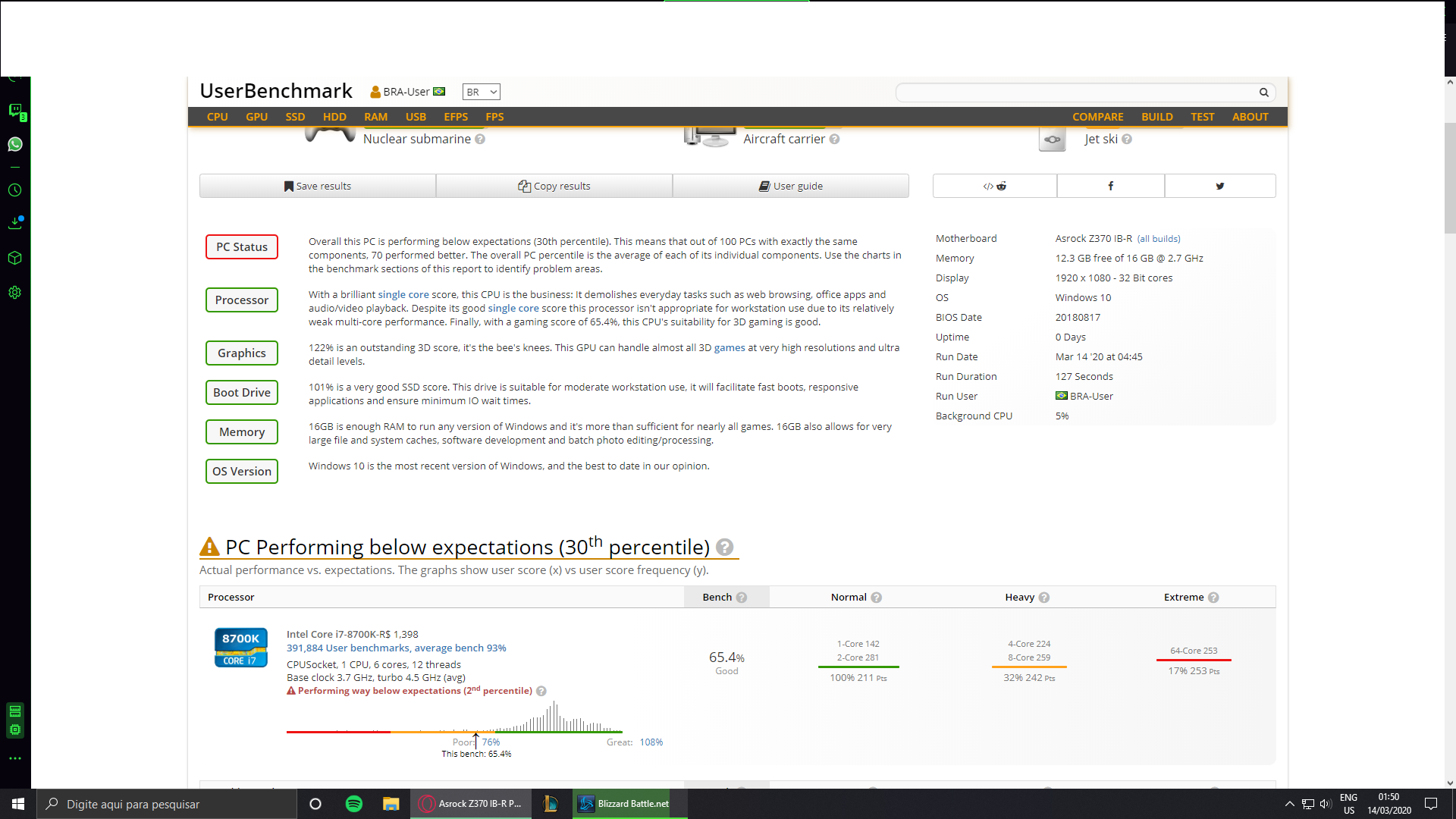Click the Boot Drive section button

(242, 393)
